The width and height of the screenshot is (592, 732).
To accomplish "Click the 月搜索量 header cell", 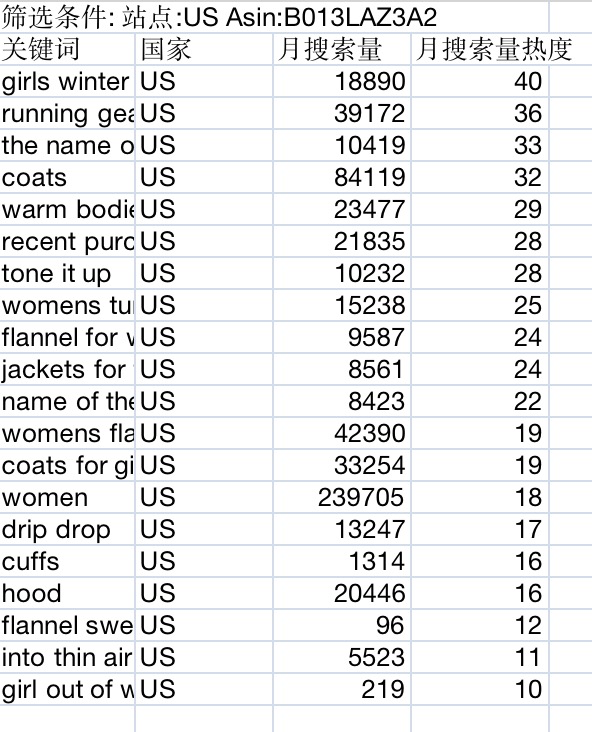I will [x=342, y=49].
